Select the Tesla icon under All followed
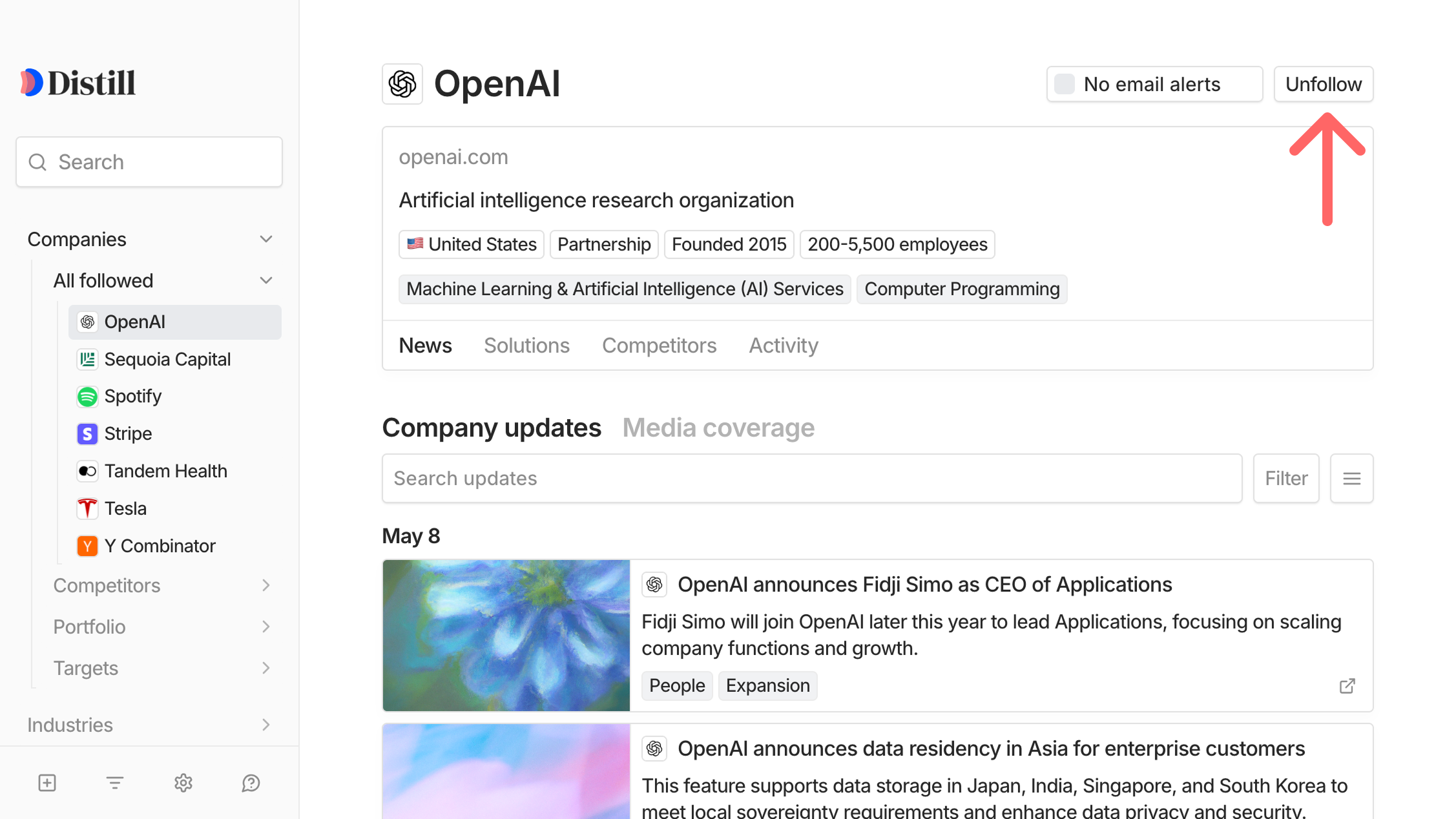This screenshot has width=1456, height=819. point(87,508)
